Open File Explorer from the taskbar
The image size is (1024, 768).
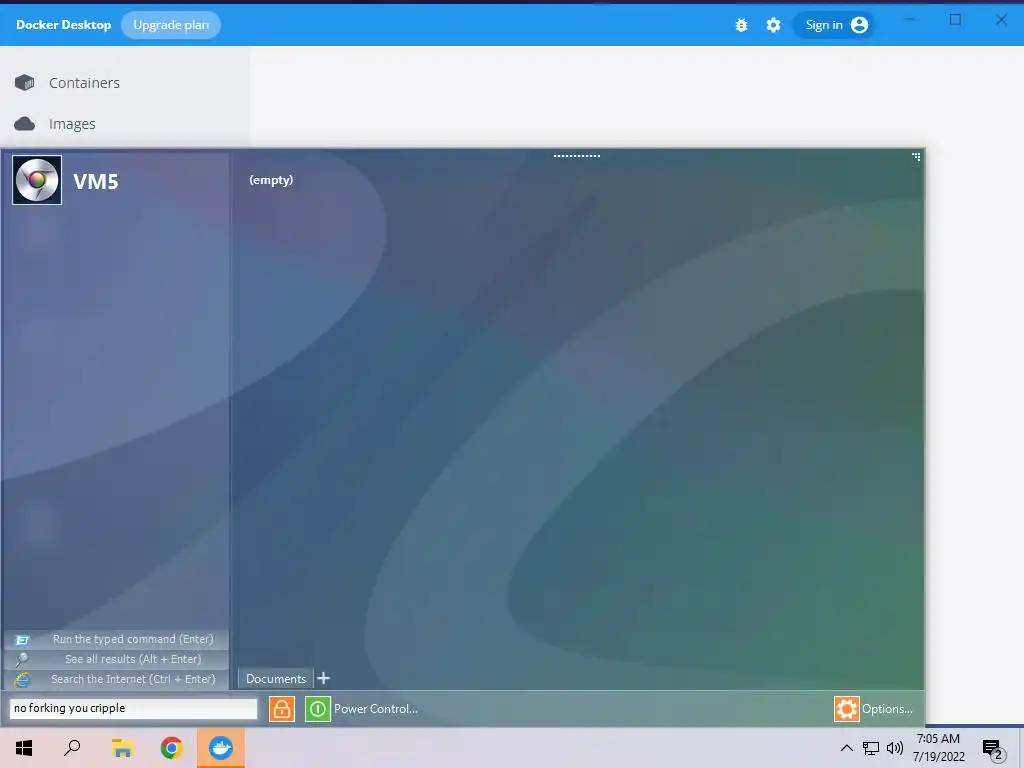click(x=122, y=748)
